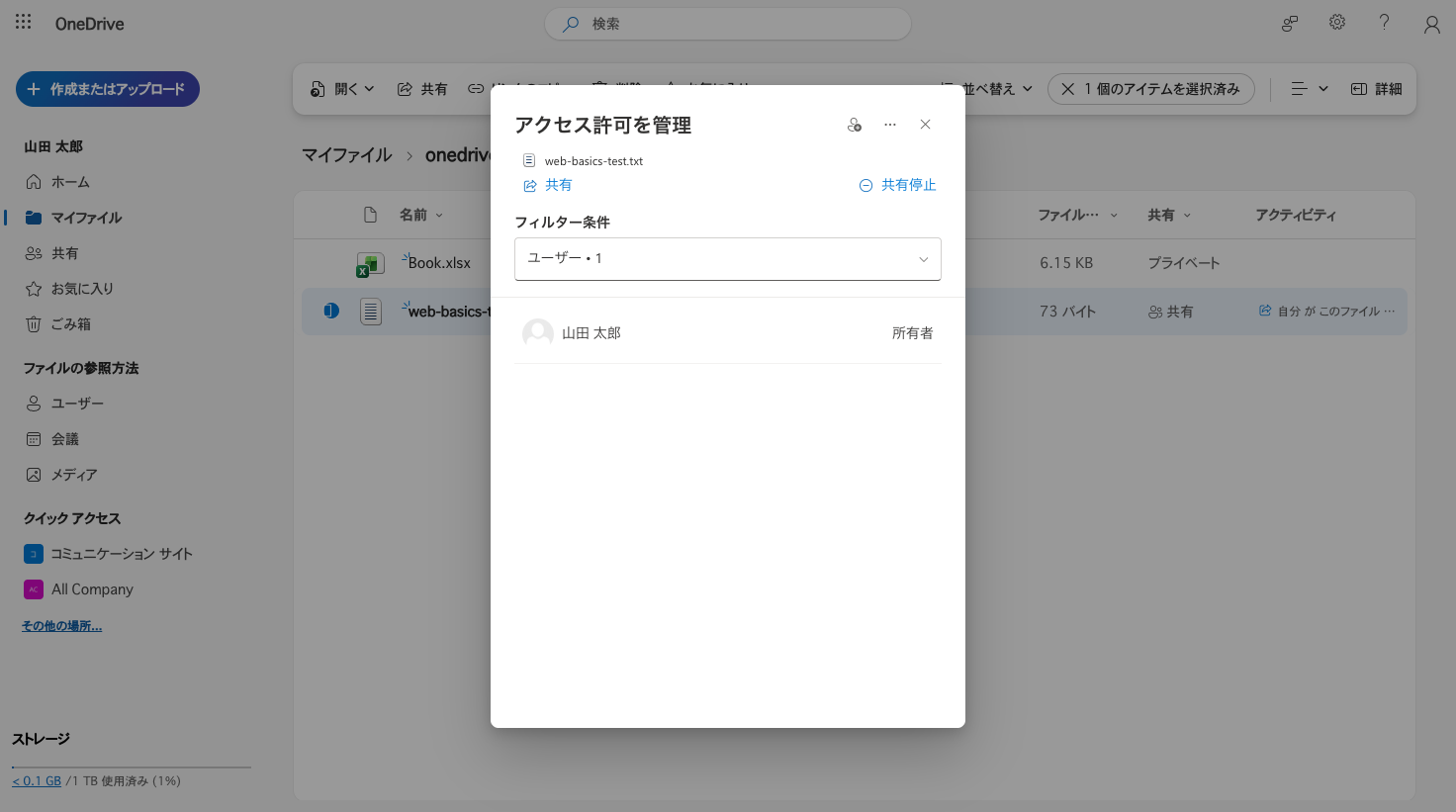The width and height of the screenshot is (1456, 812).
Task: Click プライベート sharing status of Book.xlsx
Action: [1183, 263]
